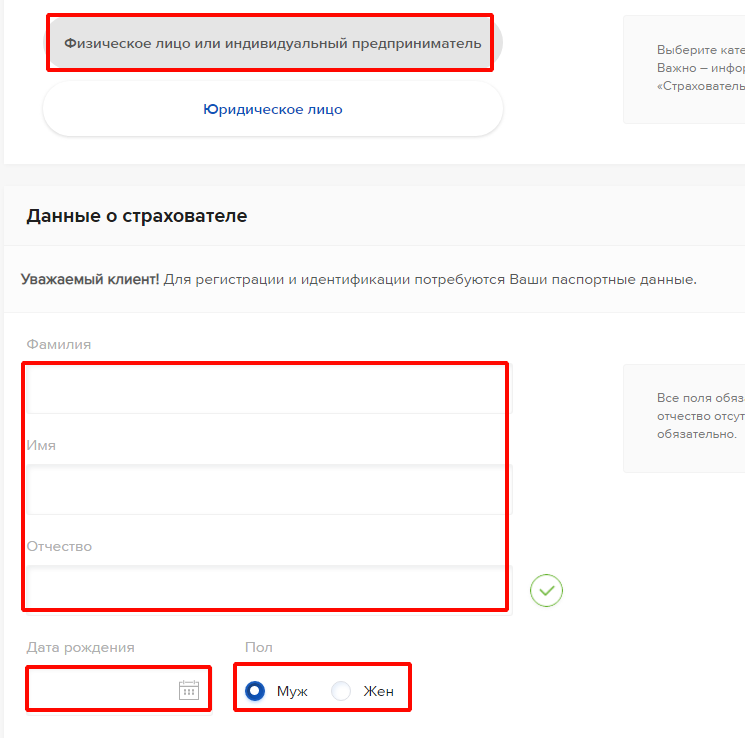Select the Муж radio circle
The width and height of the screenshot is (745, 738).
pos(255,690)
